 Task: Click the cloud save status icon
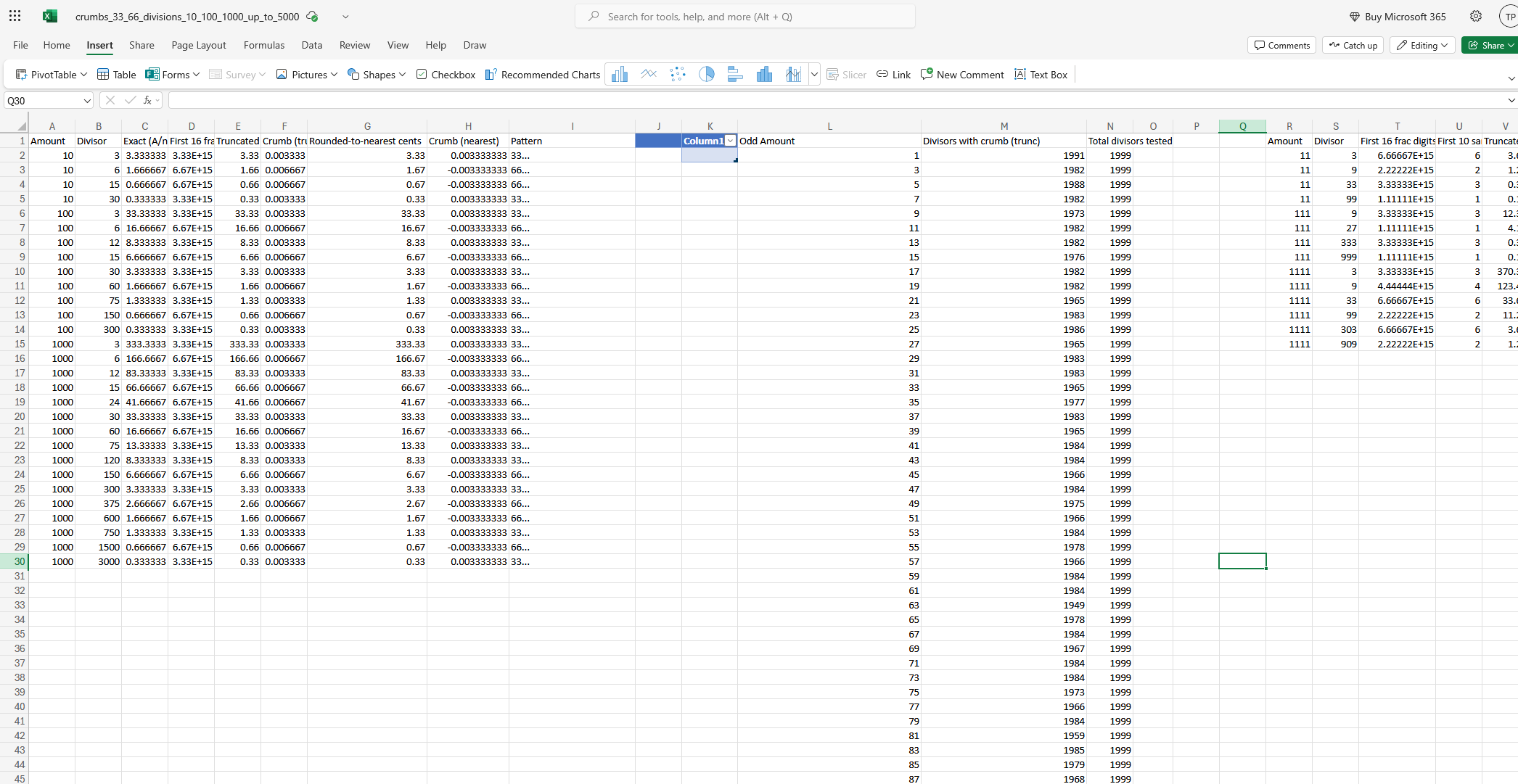click(x=312, y=16)
